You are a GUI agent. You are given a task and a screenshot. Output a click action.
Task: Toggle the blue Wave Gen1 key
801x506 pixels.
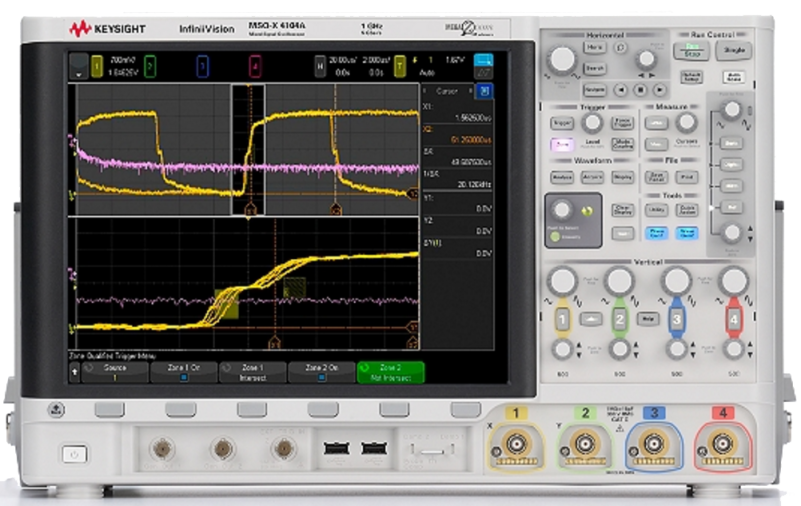pyautogui.click(x=656, y=233)
